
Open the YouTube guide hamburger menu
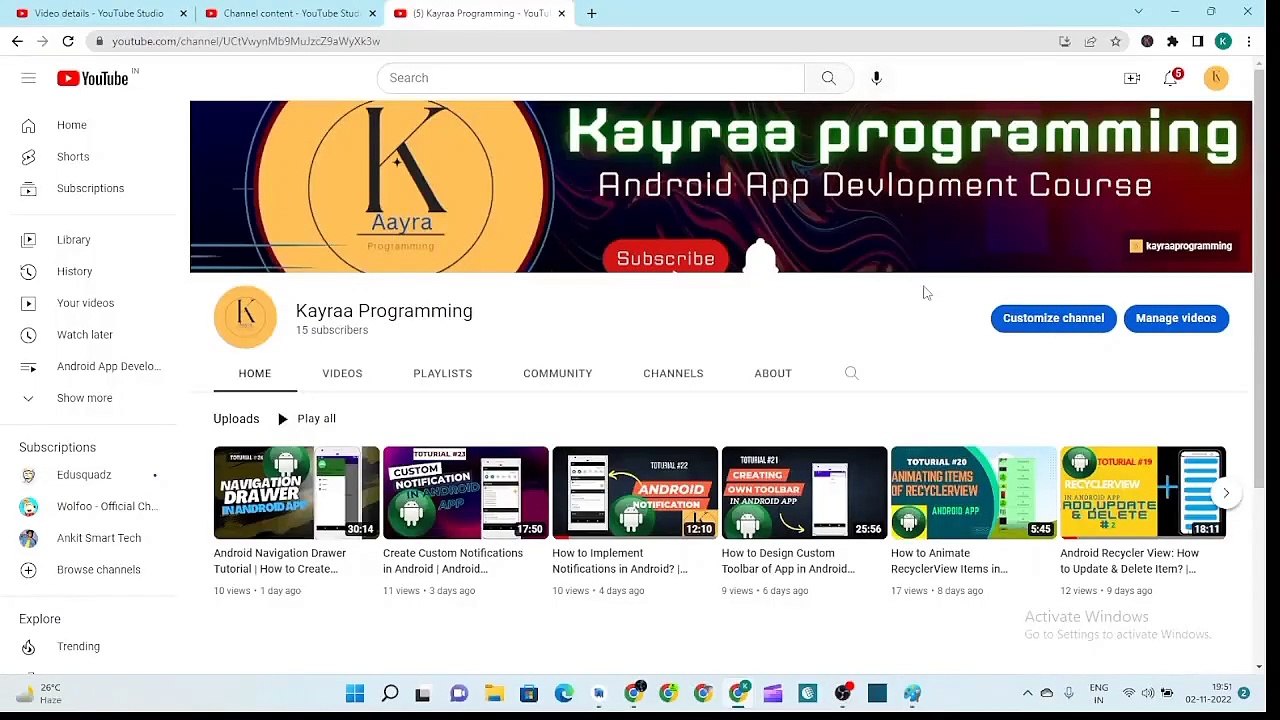29,78
